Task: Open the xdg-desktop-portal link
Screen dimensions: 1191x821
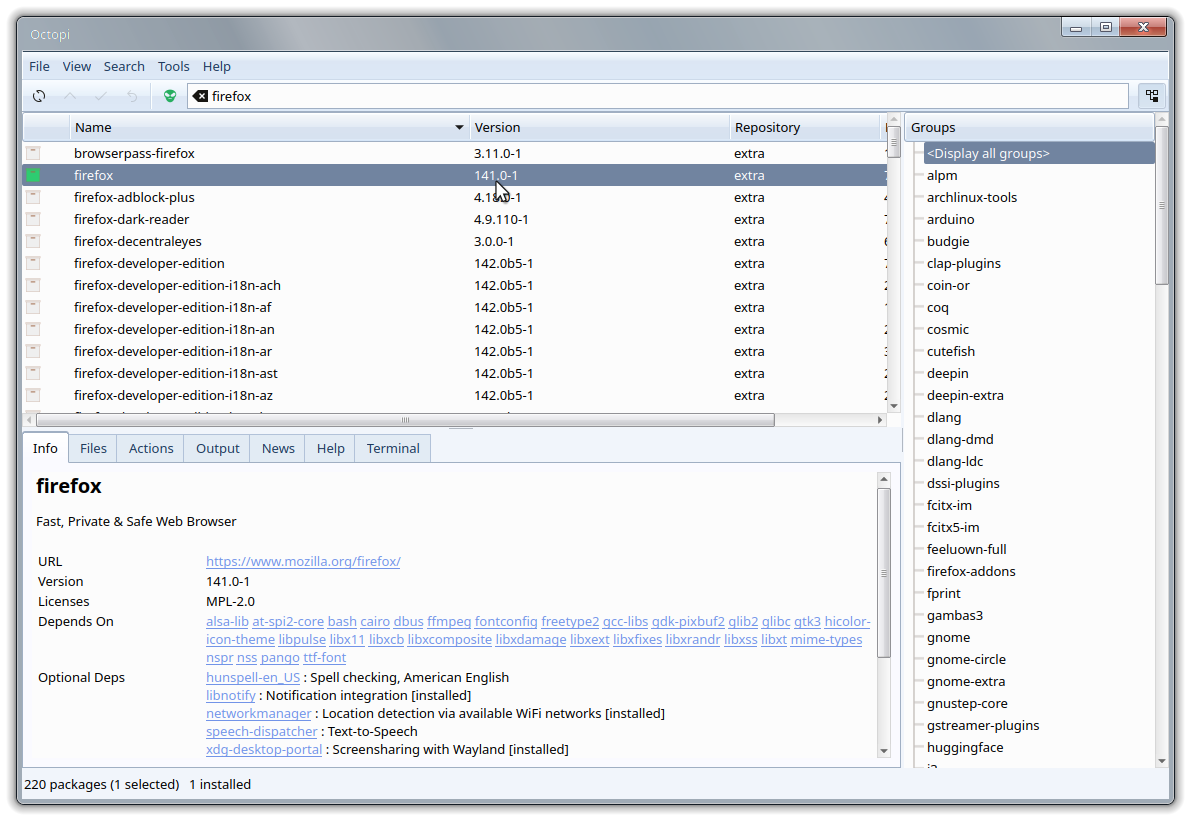Action: click(264, 750)
